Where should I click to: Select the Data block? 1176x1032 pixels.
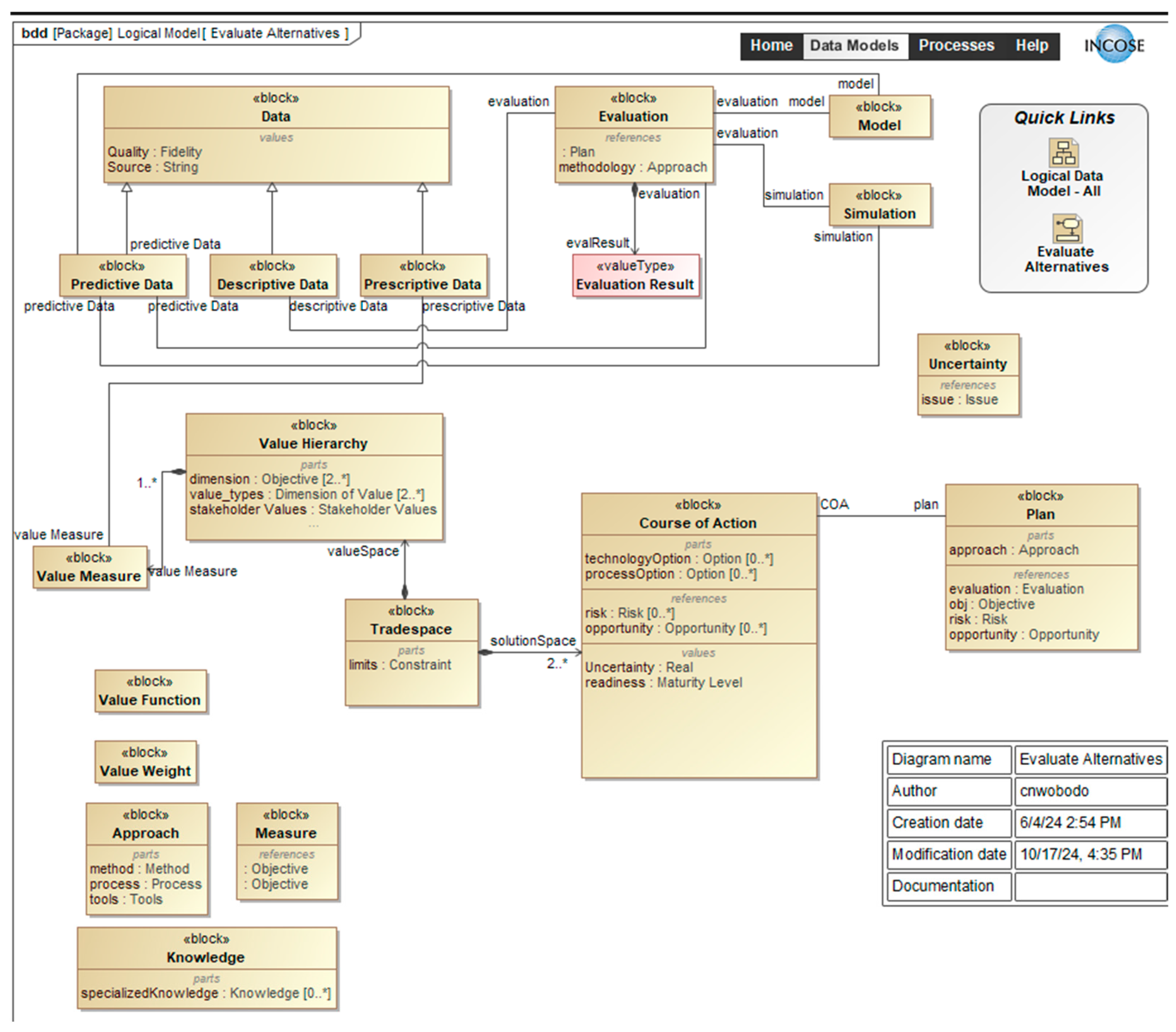coord(276,135)
